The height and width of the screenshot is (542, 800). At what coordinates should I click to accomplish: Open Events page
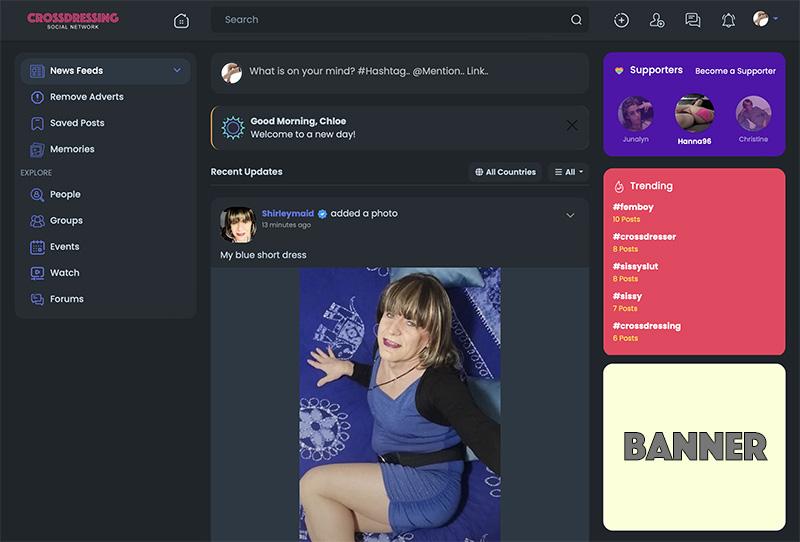point(65,247)
